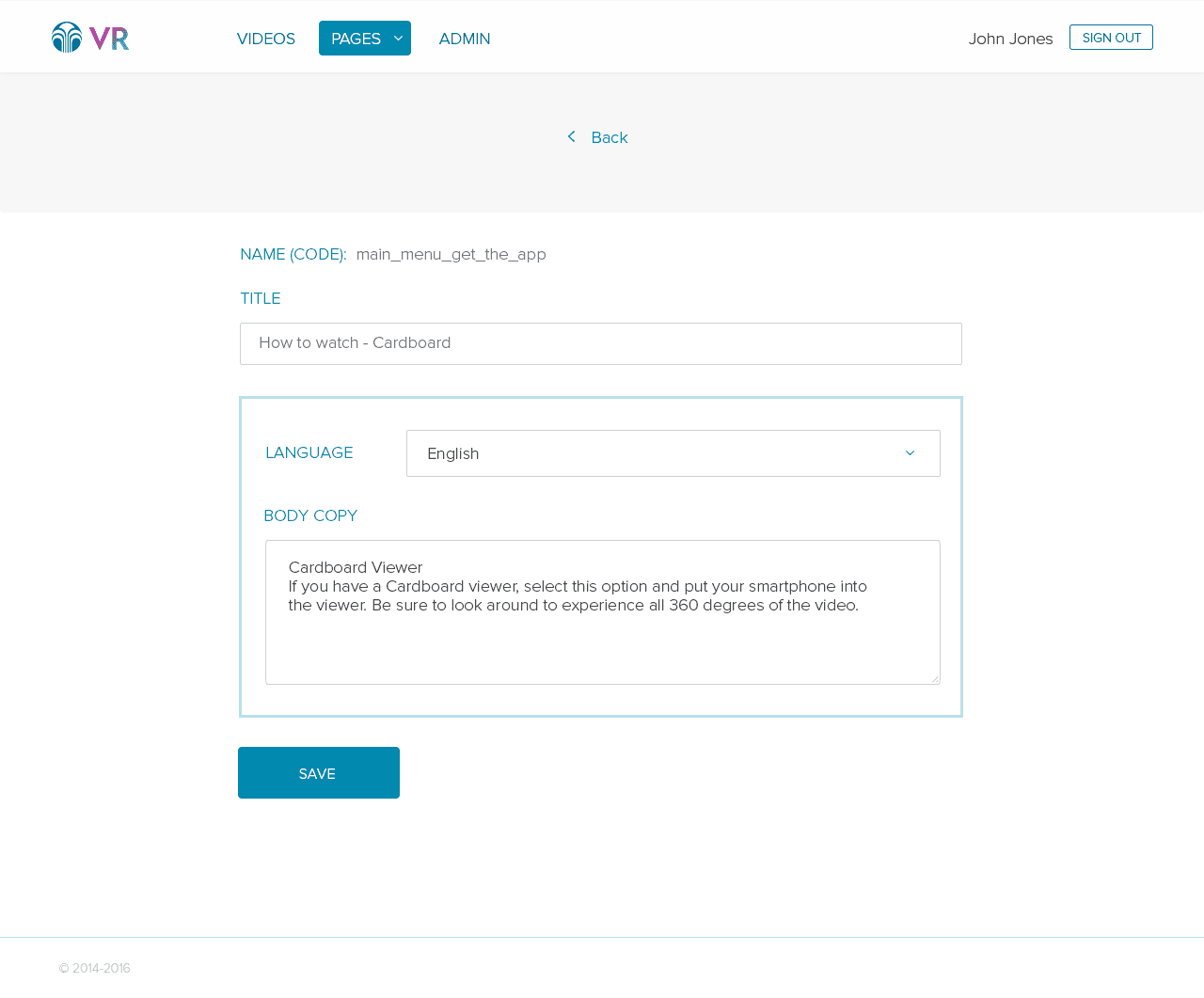Click inside the Body Copy text area
This screenshot has height=998, width=1204.
[x=602, y=640]
